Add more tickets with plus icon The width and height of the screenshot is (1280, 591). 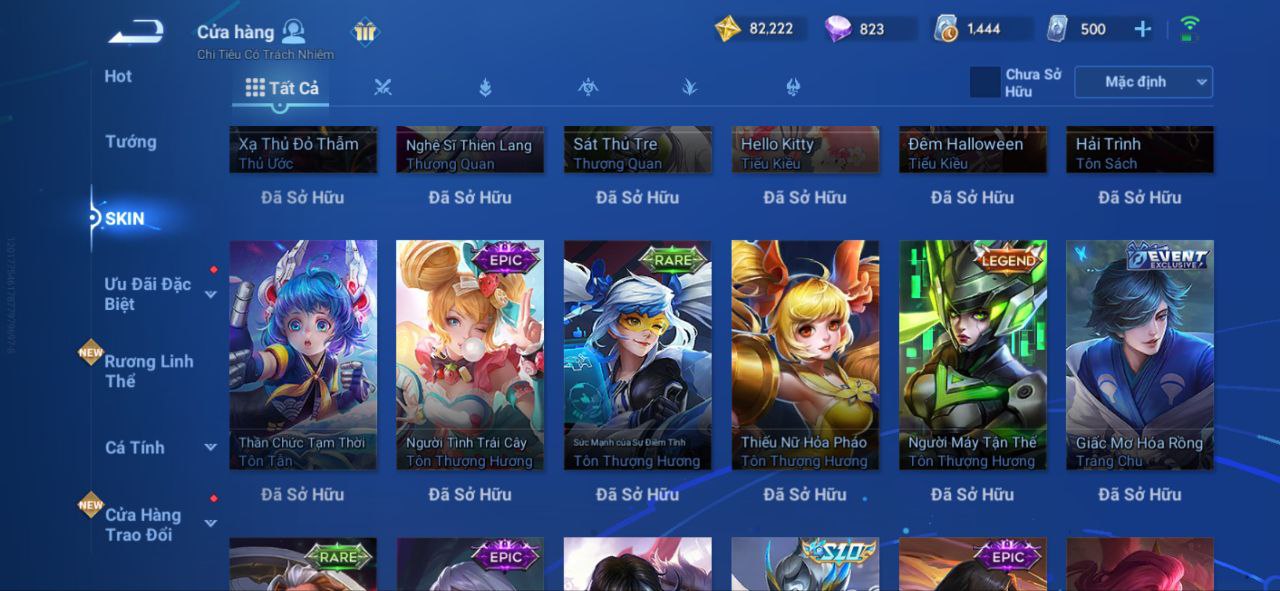tap(1143, 29)
